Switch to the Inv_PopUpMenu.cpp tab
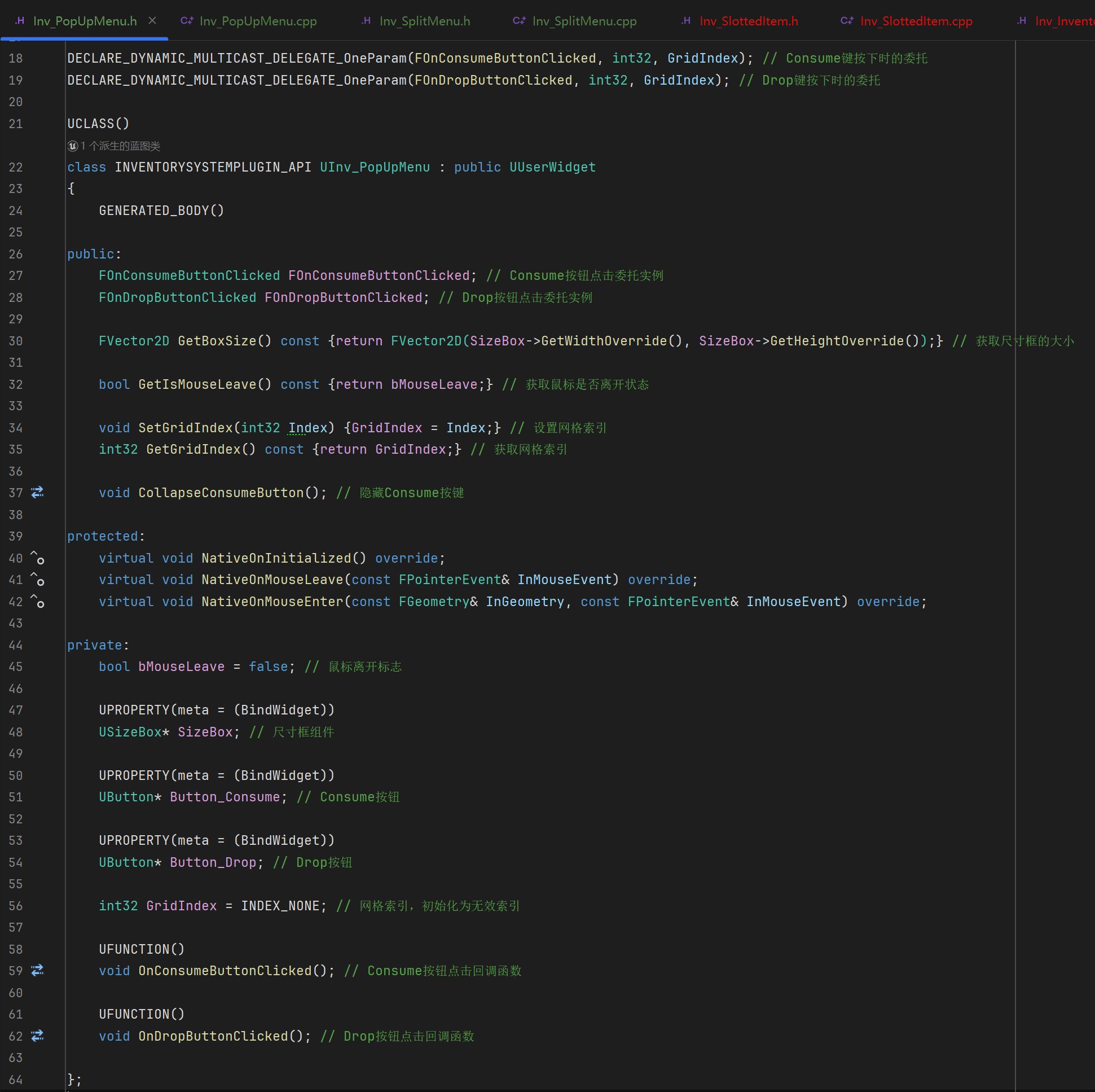Image resolution: width=1095 pixels, height=1092 pixels. (x=258, y=21)
